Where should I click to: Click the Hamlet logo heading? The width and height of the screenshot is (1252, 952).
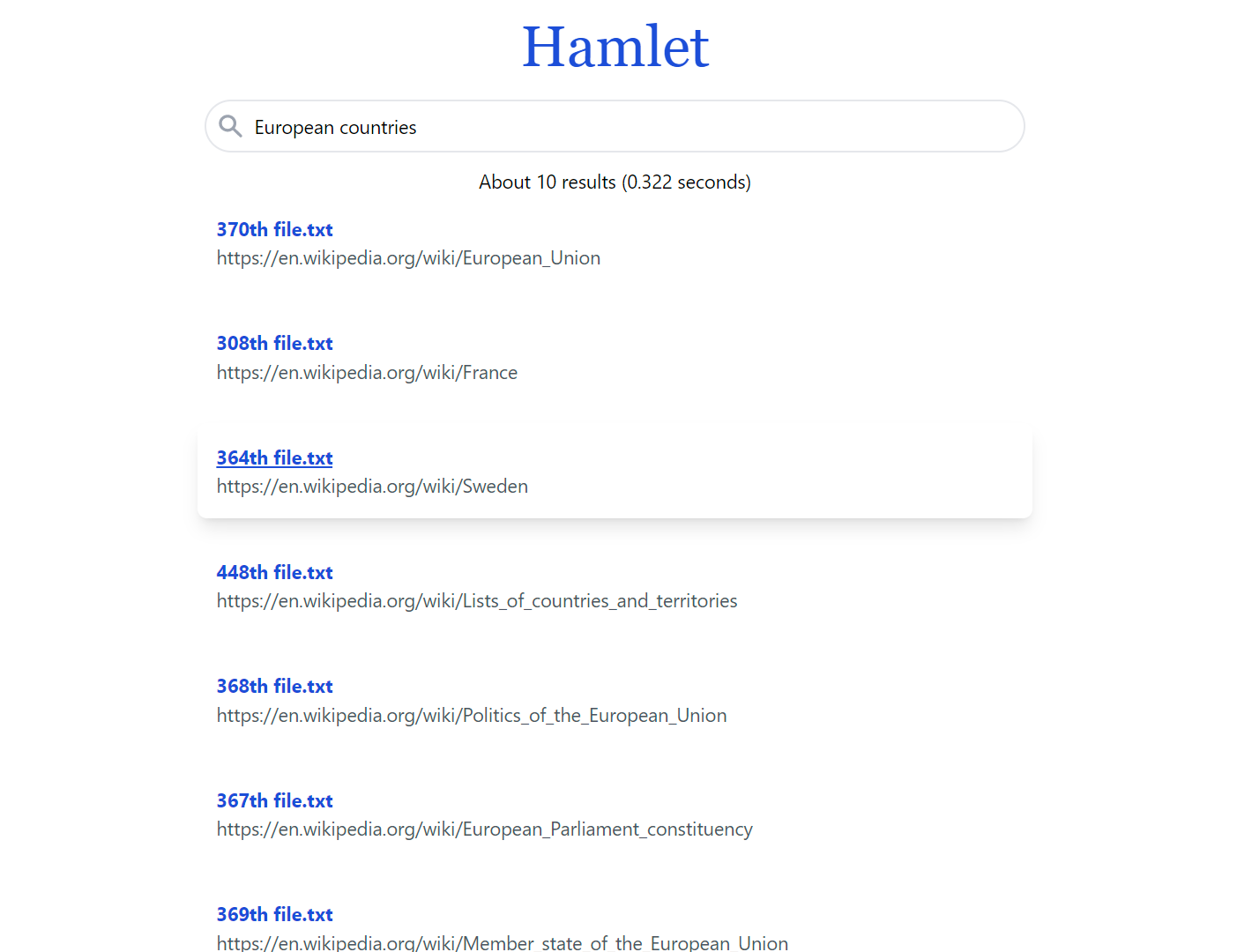(x=615, y=46)
